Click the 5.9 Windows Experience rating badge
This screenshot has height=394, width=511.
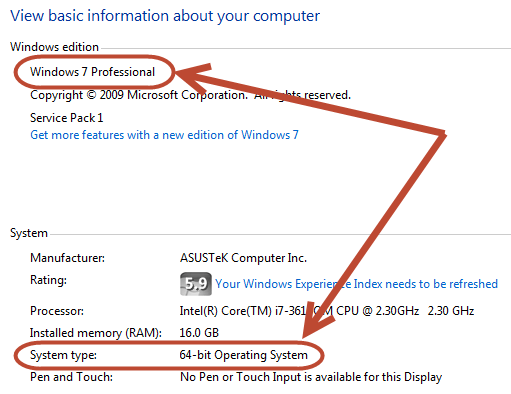[x=196, y=284]
